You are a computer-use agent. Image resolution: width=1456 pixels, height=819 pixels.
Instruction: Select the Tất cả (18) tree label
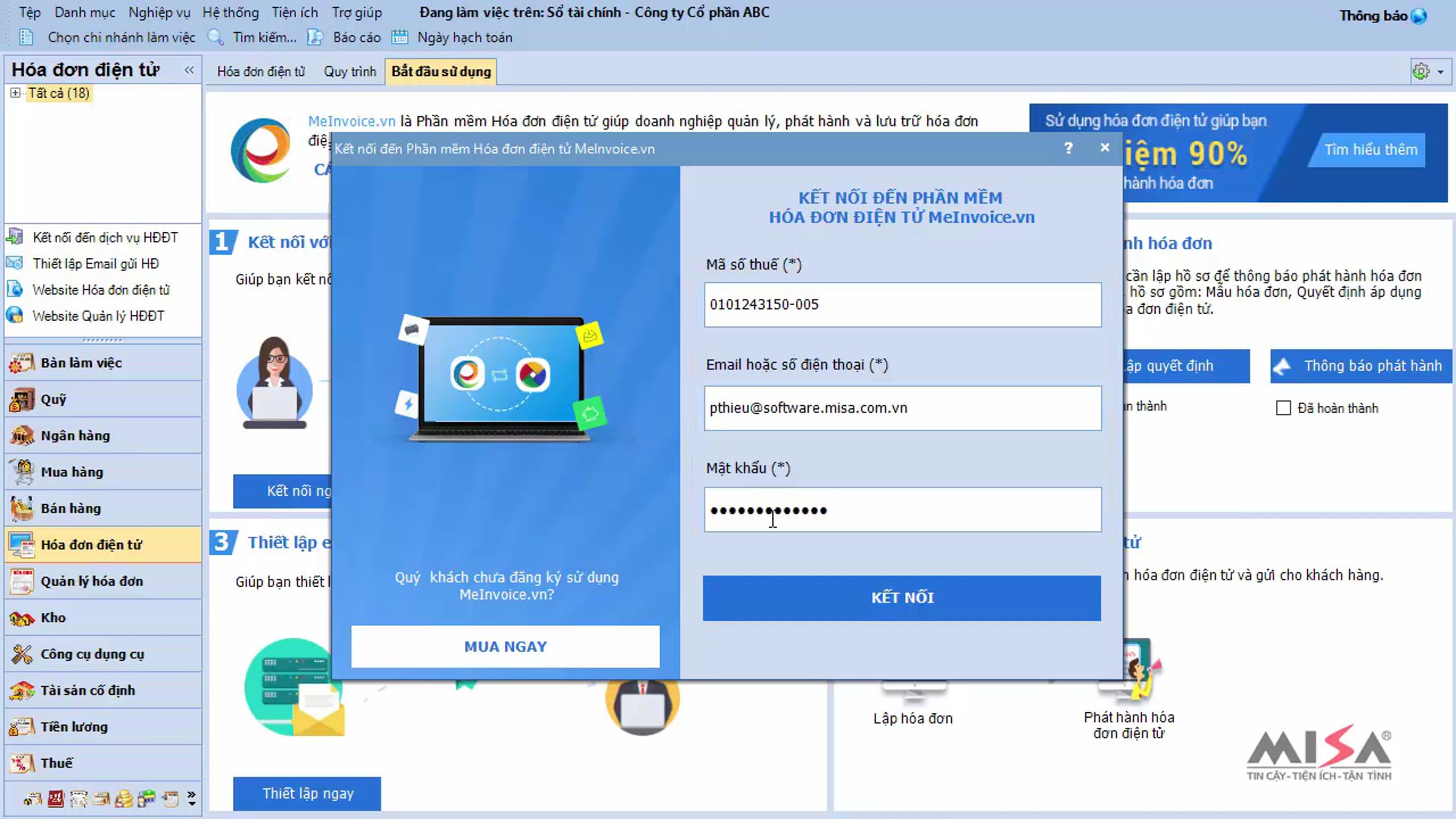pyautogui.click(x=59, y=93)
